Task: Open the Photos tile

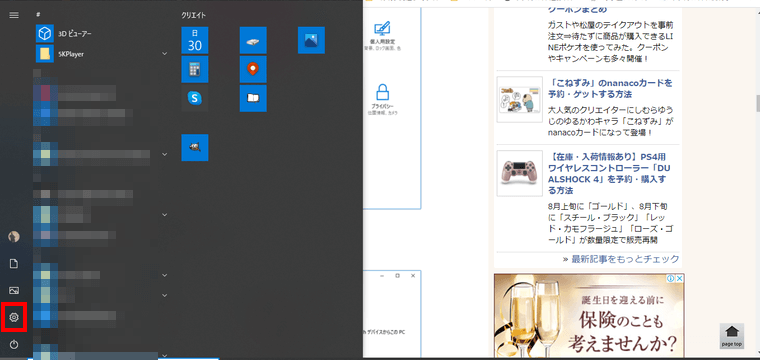Action: [x=311, y=40]
